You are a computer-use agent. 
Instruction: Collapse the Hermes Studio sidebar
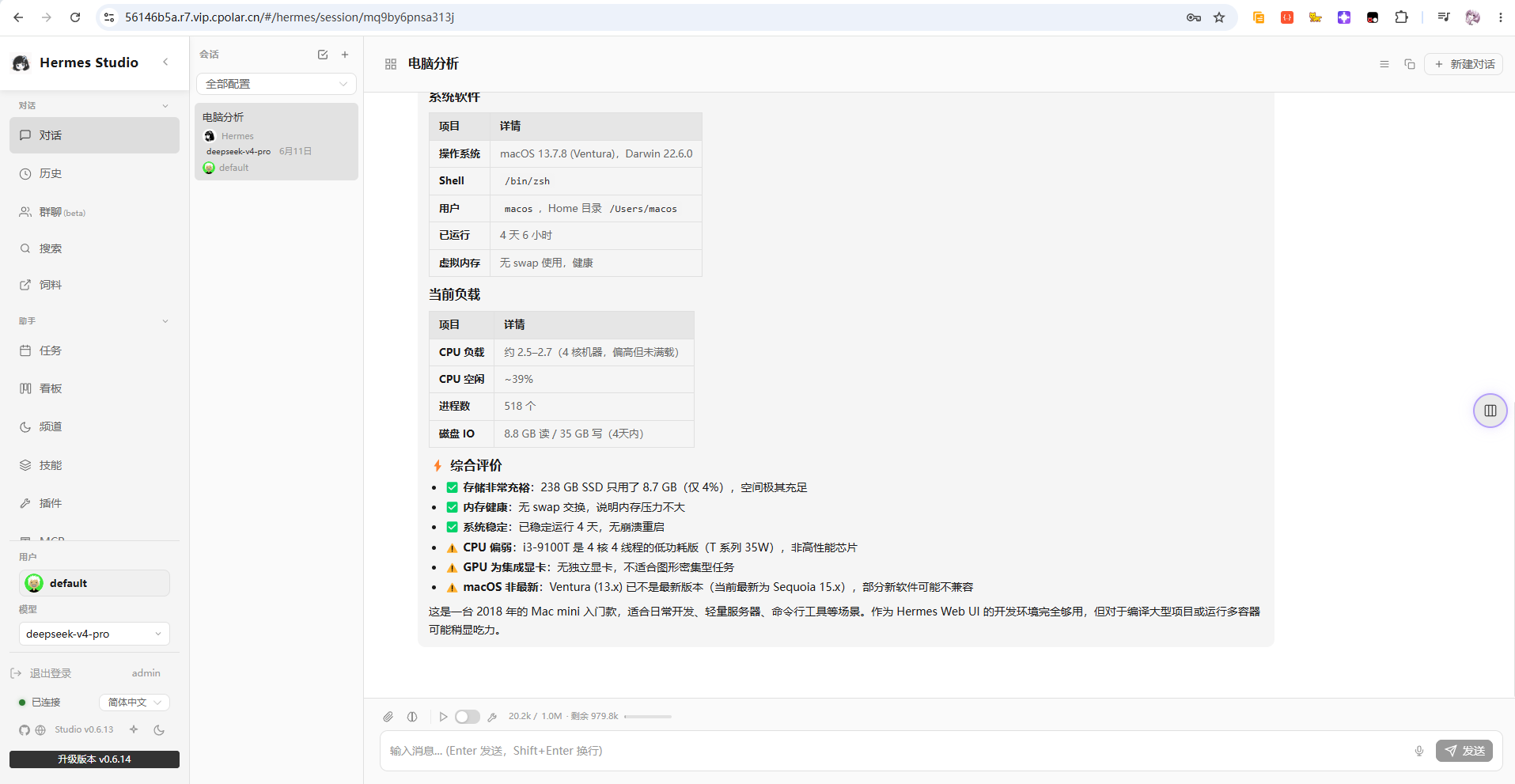(165, 62)
